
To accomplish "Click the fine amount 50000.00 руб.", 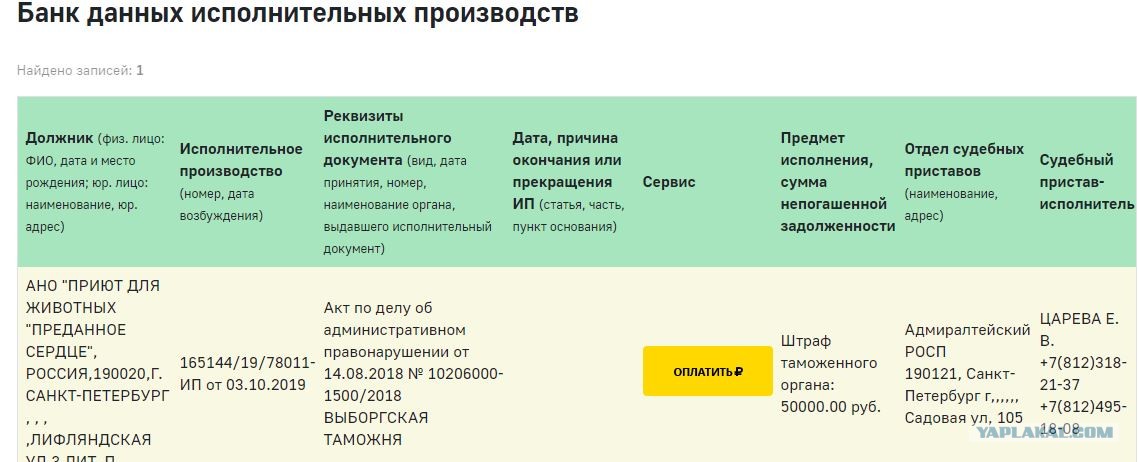I will [x=831, y=407].
